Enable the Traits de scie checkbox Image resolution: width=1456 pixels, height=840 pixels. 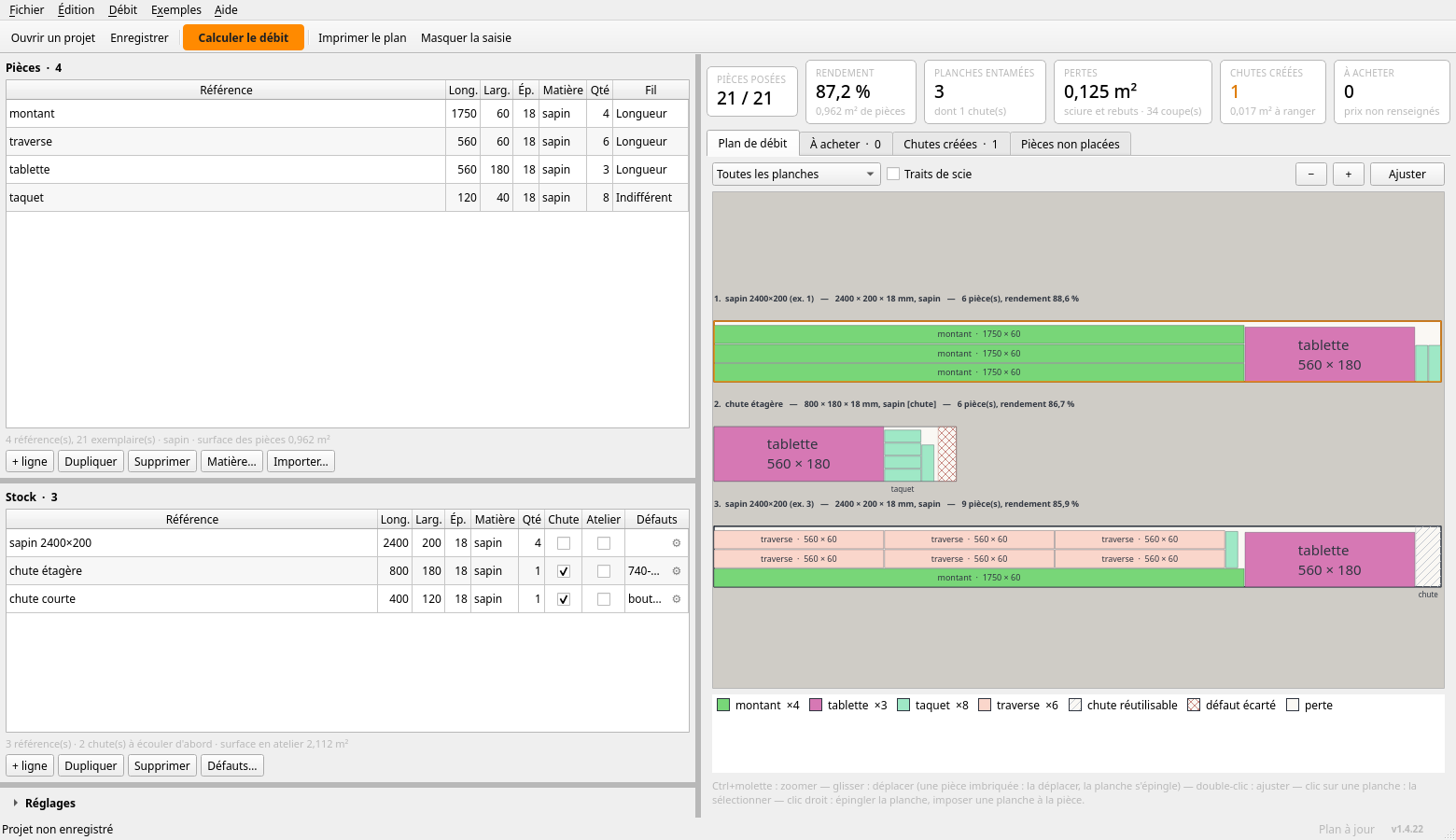pos(893,174)
